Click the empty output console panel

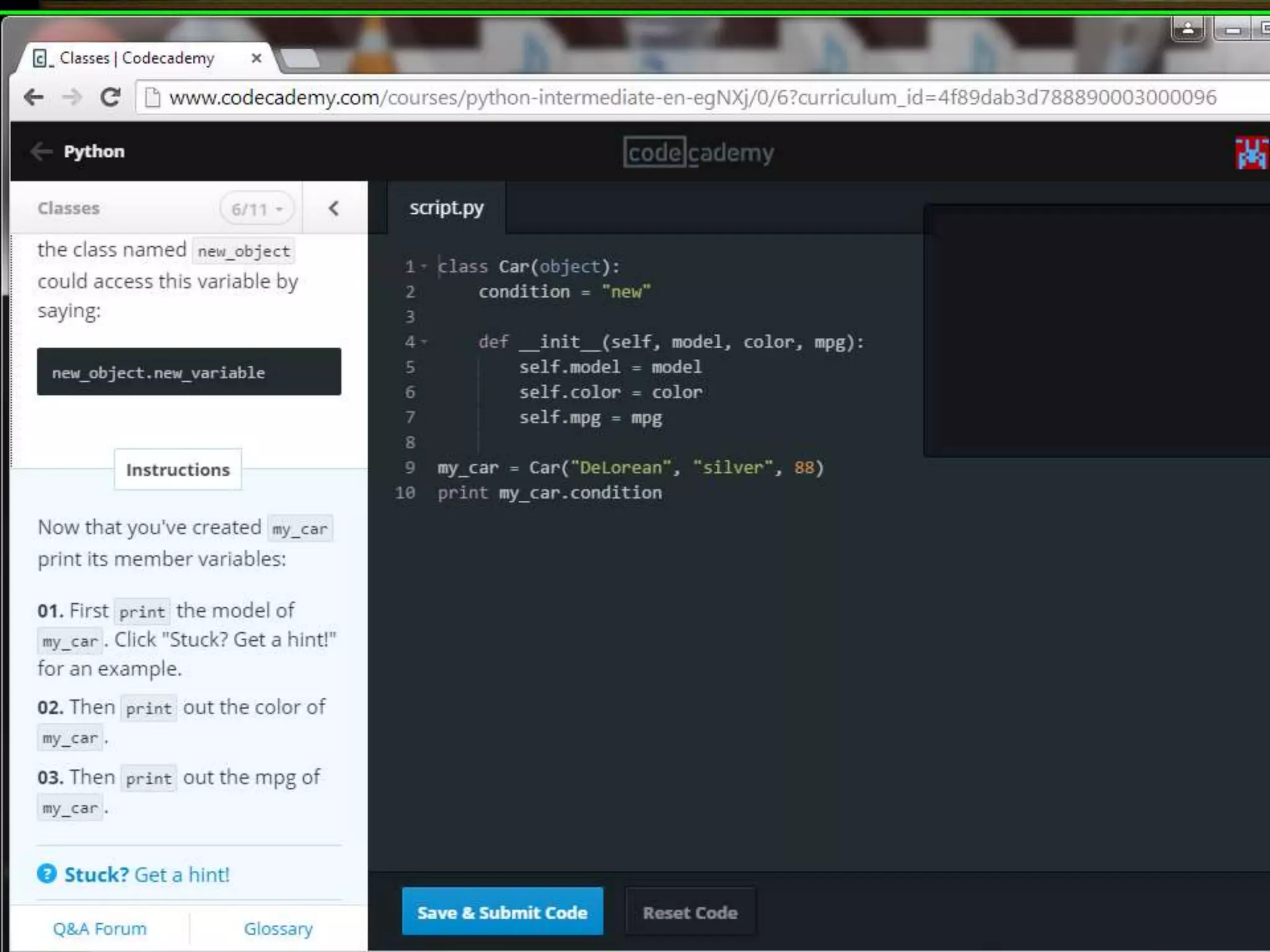[1096, 332]
